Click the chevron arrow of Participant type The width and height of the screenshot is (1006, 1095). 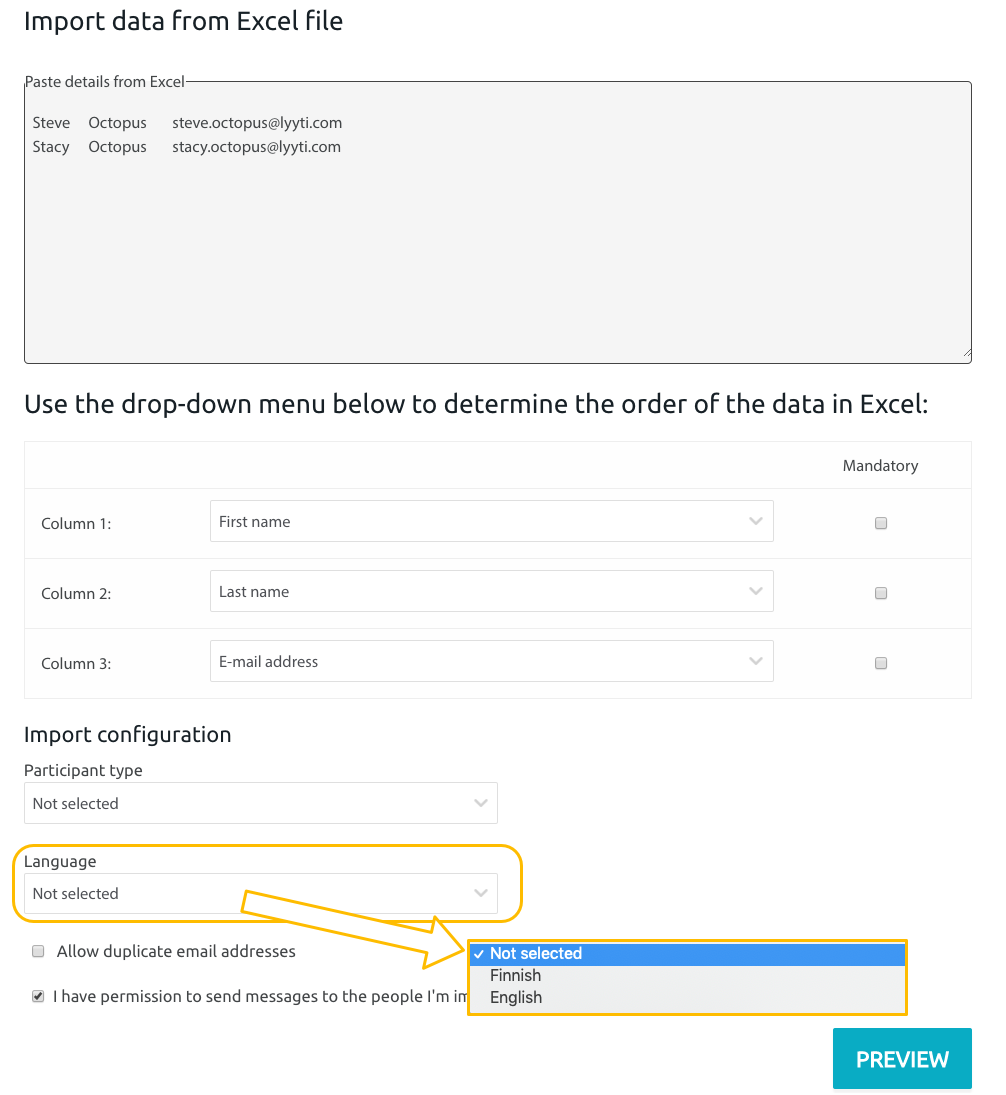[481, 803]
